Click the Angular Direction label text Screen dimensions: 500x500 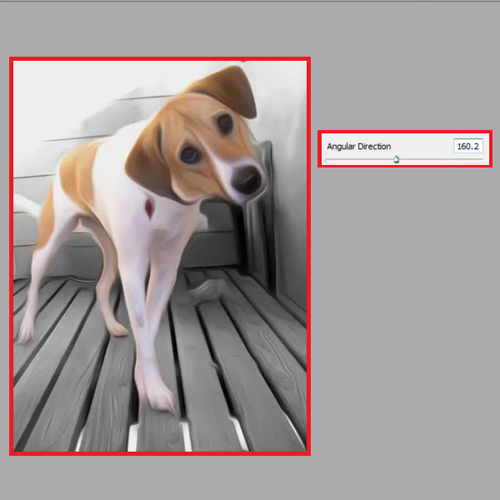[x=359, y=146]
